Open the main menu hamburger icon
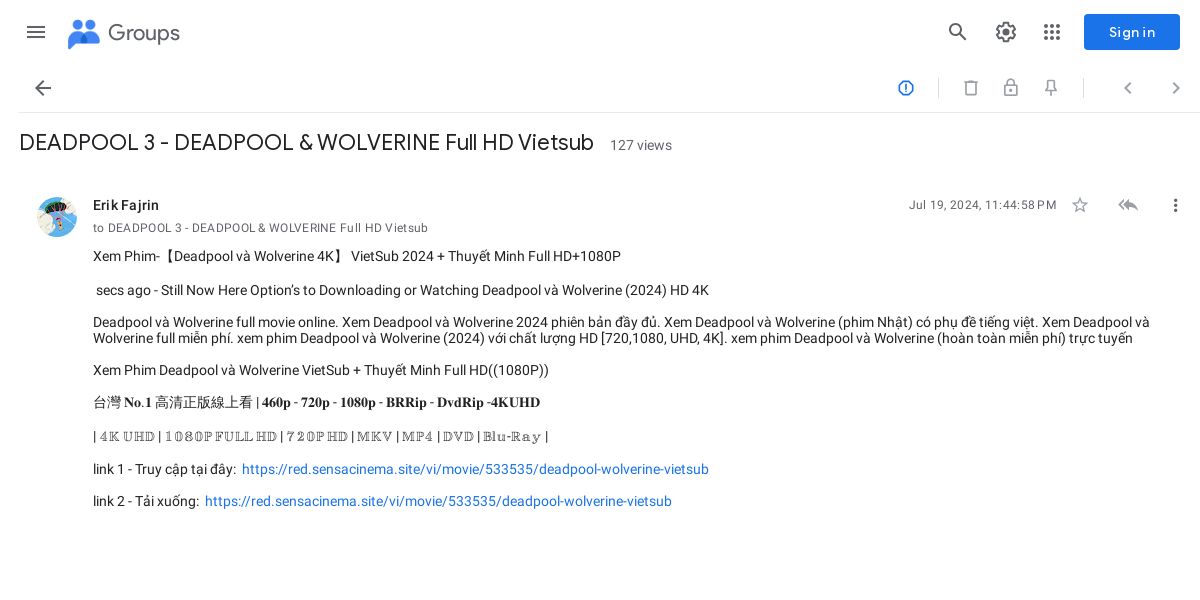1200x600 pixels. point(36,32)
